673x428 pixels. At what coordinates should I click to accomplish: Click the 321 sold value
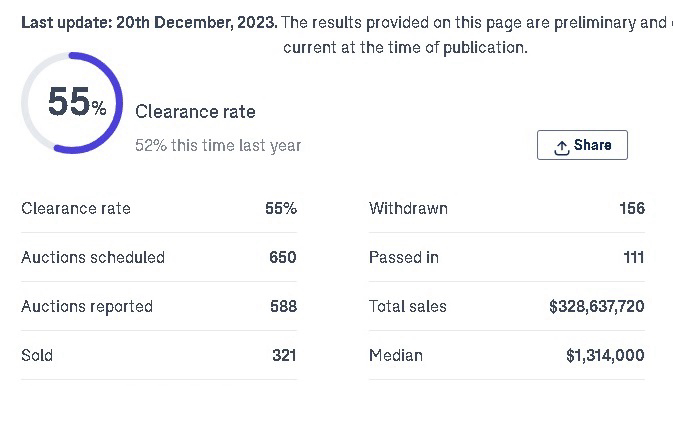[x=284, y=355]
